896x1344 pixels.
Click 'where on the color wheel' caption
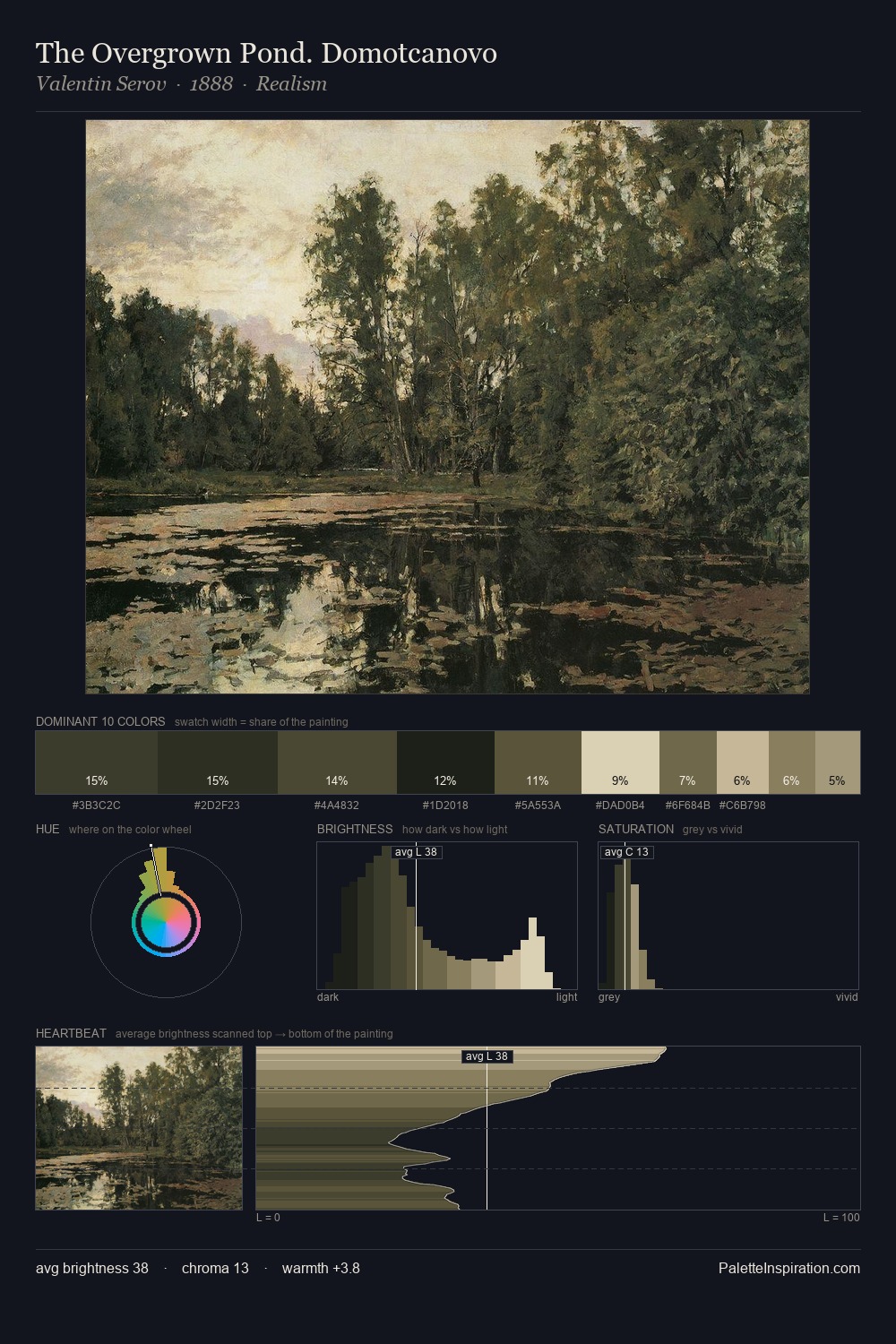tap(130, 830)
